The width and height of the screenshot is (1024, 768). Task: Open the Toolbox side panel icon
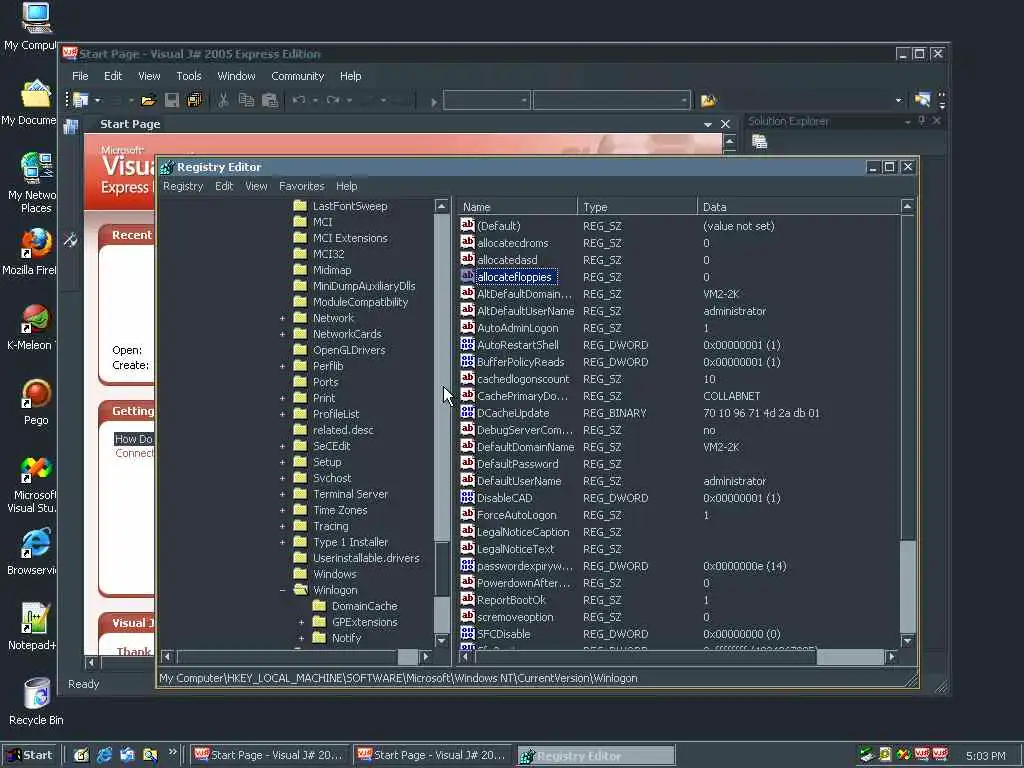click(x=71, y=240)
